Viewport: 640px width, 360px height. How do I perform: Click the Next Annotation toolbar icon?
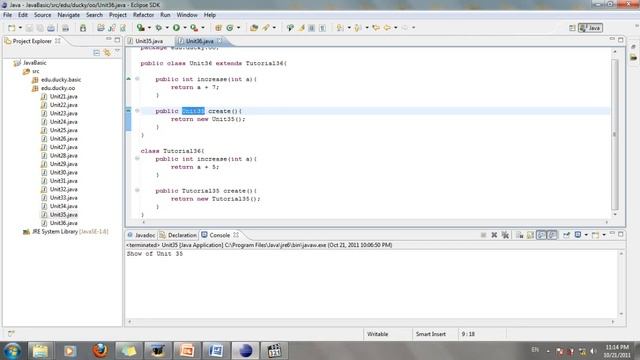[x=340, y=28]
